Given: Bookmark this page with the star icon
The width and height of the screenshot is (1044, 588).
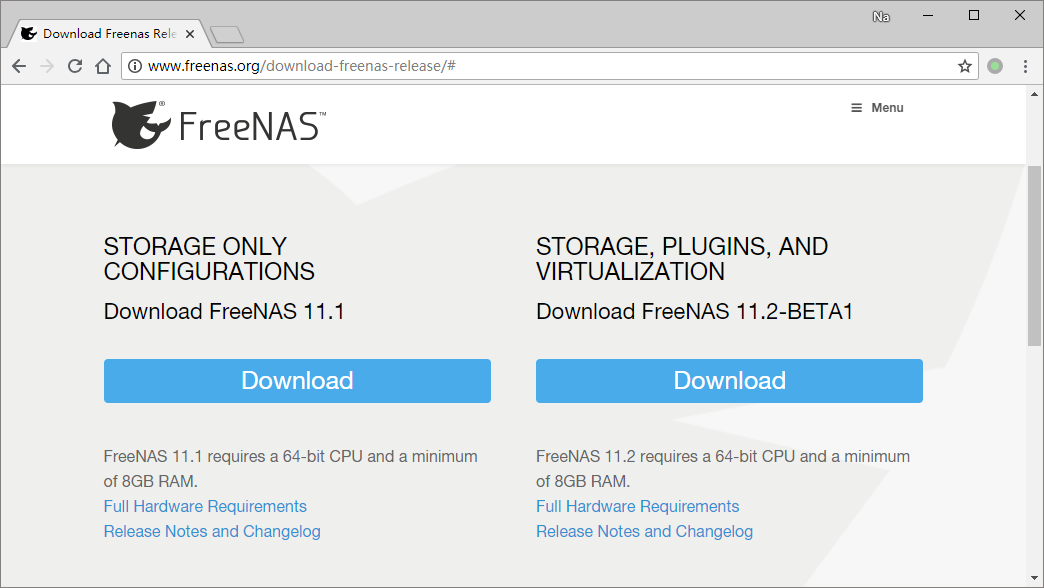Looking at the screenshot, I should [x=965, y=66].
